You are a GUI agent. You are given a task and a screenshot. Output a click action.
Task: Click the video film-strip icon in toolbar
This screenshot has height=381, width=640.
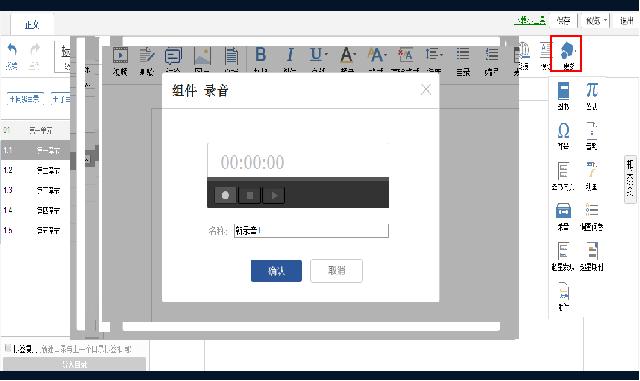[120, 56]
